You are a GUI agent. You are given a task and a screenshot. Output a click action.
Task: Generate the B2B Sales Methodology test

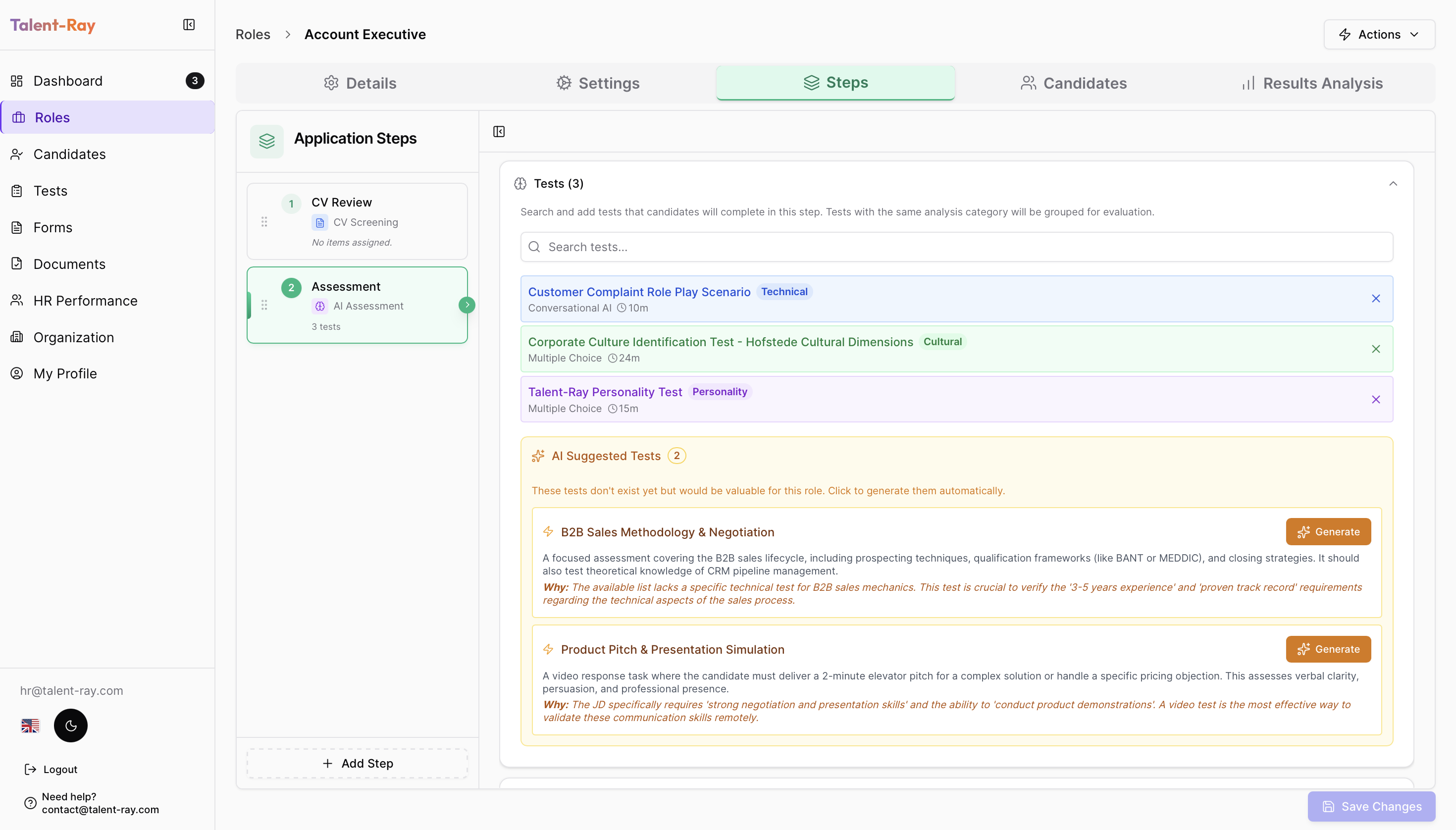click(x=1328, y=531)
